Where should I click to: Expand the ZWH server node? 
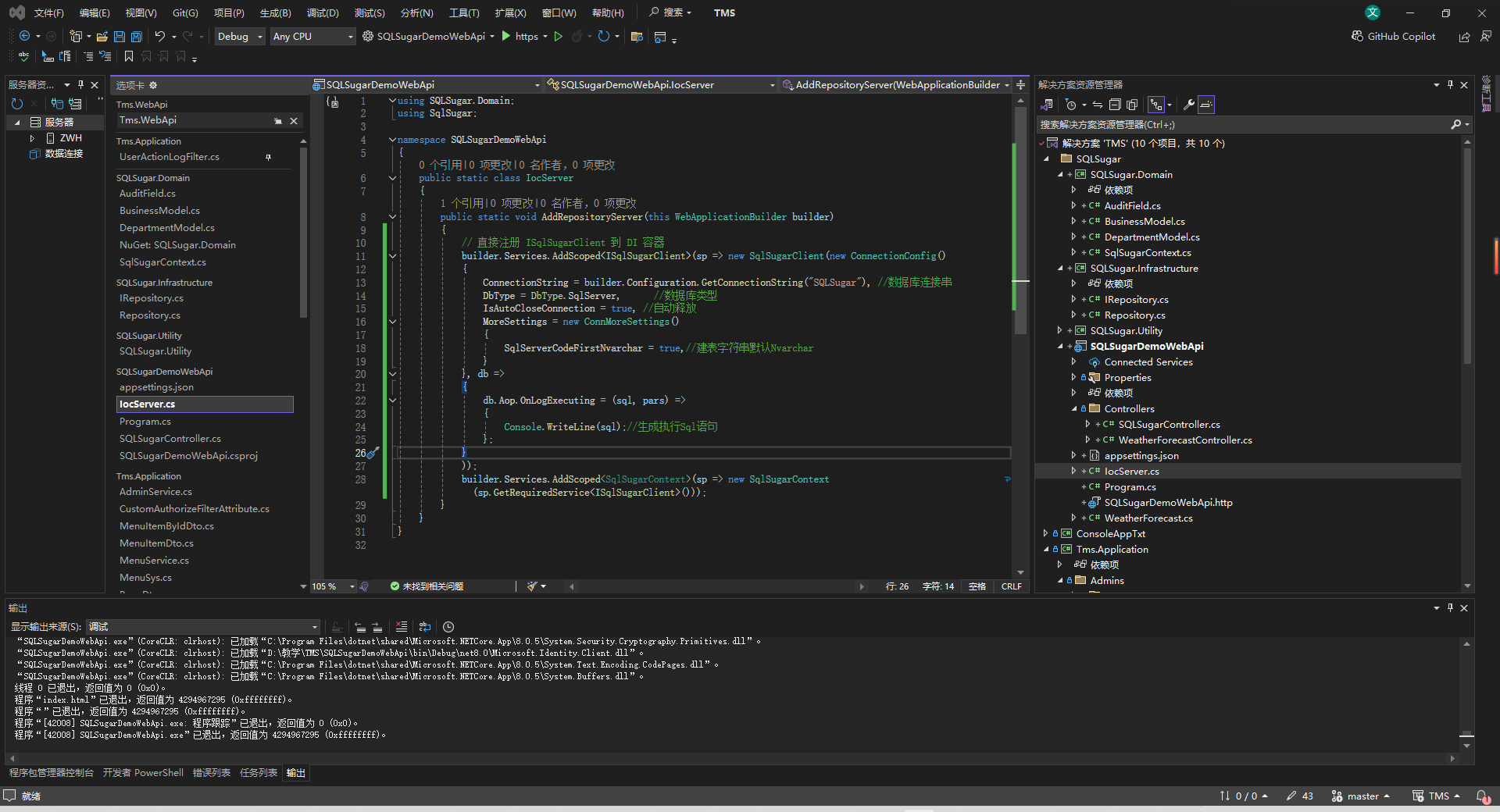pyautogui.click(x=32, y=138)
